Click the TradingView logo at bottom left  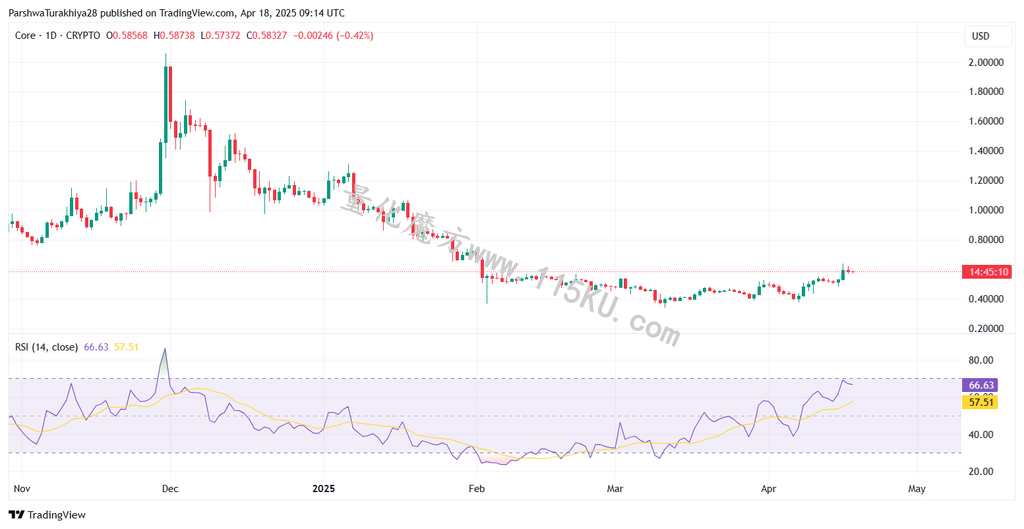tap(46, 515)
